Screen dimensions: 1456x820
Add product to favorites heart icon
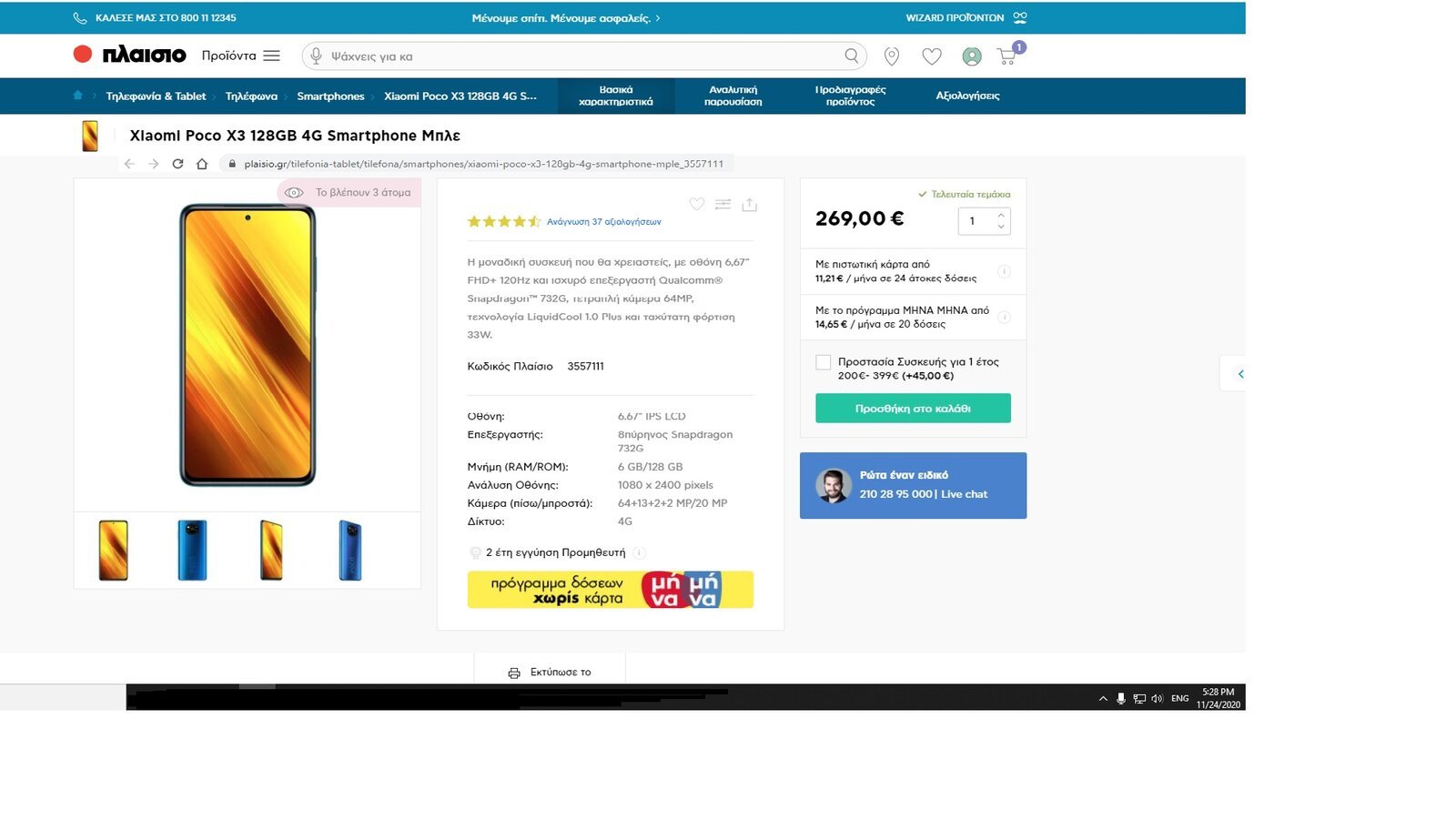(696, 204)
